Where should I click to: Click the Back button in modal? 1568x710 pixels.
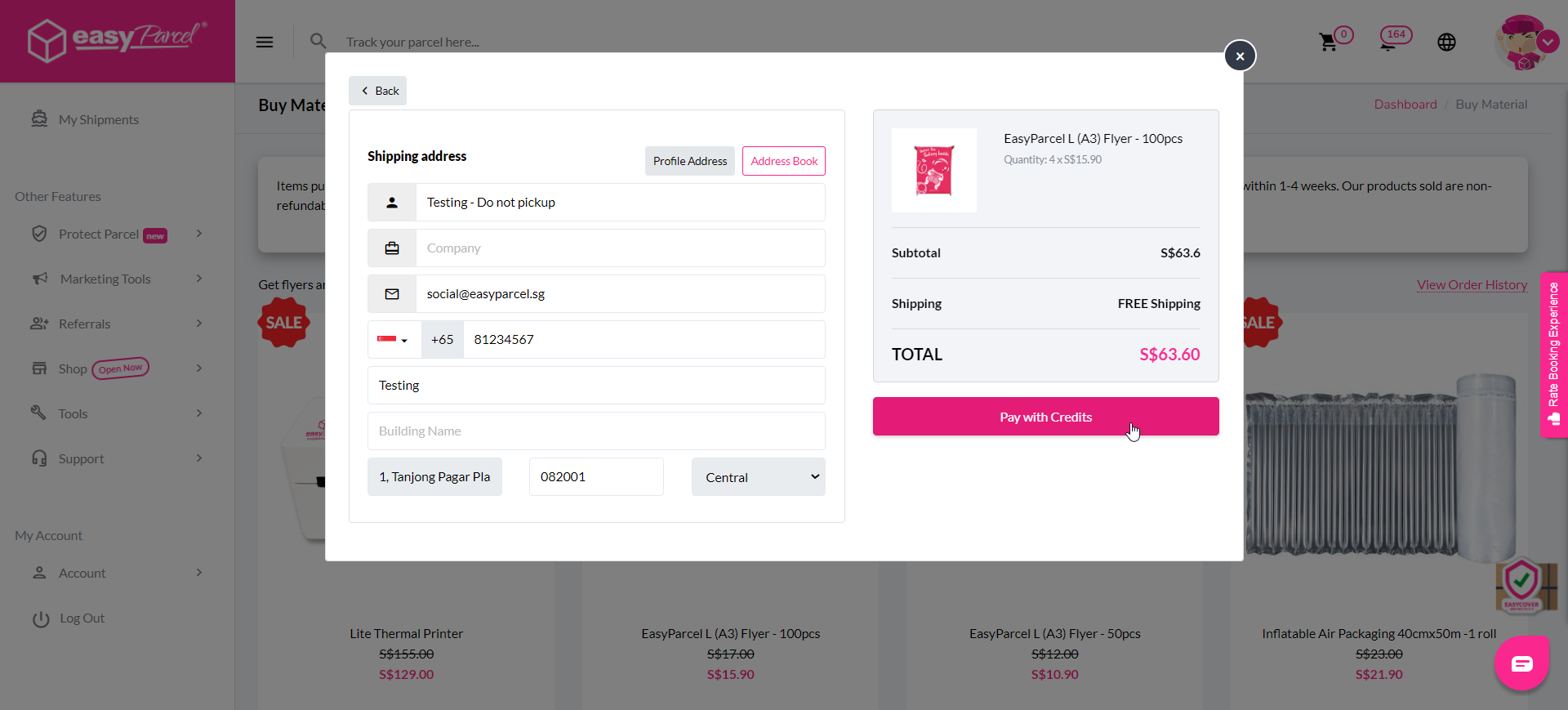coord(378,91)
